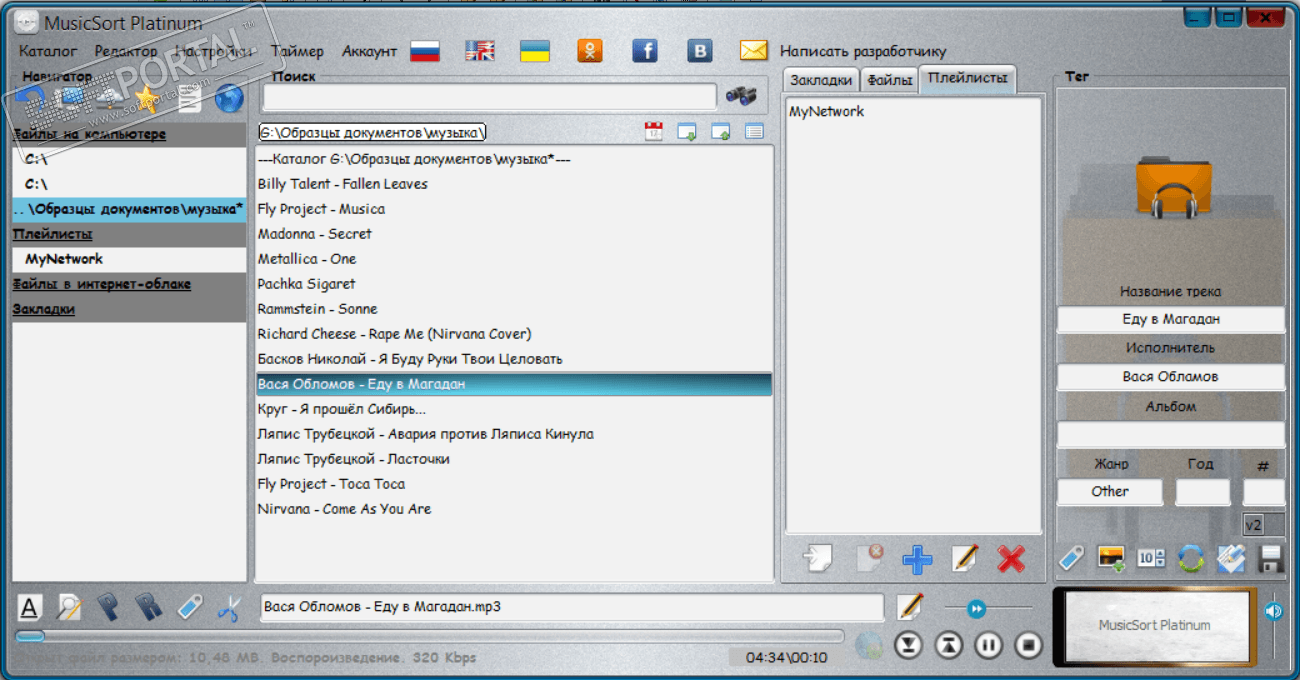Image resolution: width=1300 pixels, height=680 pixels.
Task: Click the Название трека field Еду в Магадан
Action: (1171, 320)
